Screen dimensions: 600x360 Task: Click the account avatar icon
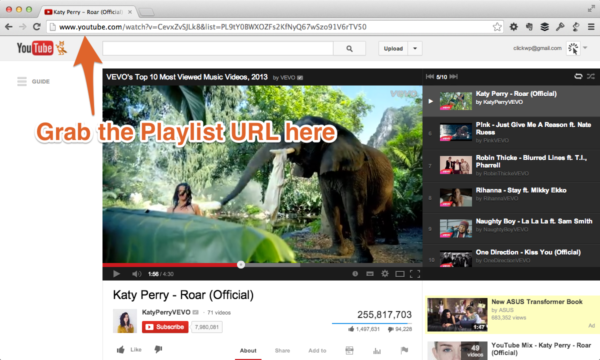[x=573, y=48]
